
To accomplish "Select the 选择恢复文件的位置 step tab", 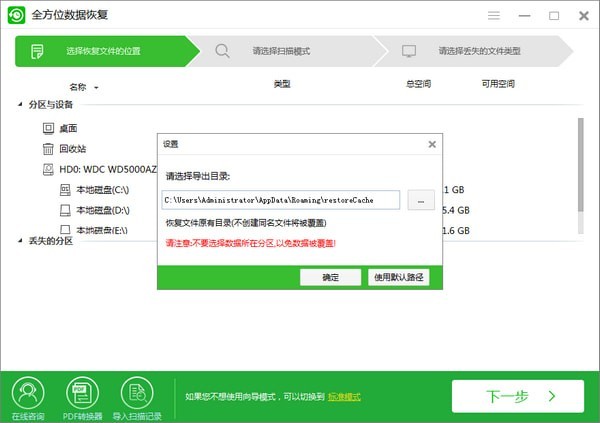I will coord(108,51).
